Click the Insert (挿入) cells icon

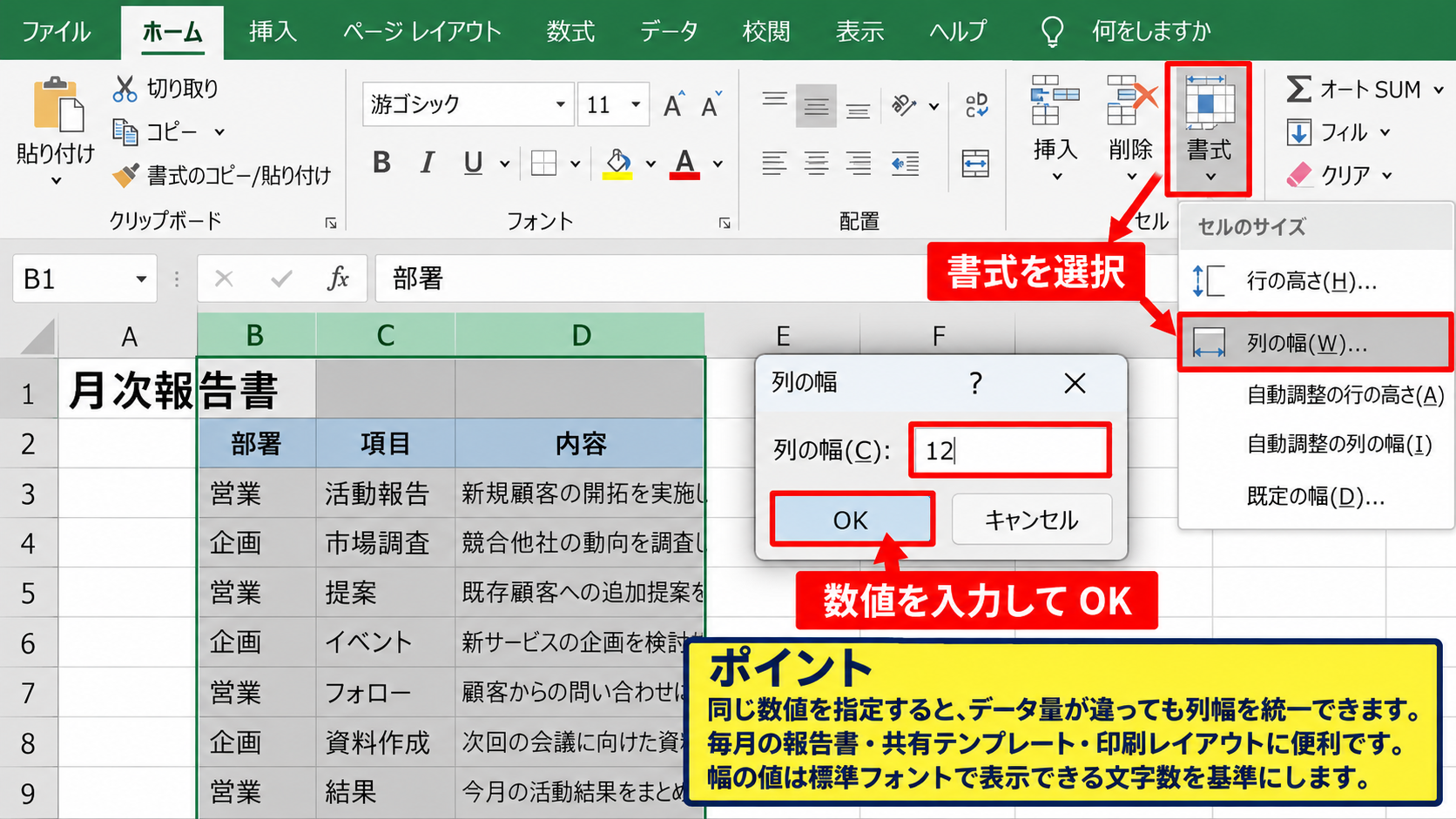(x=1055, y=100)
